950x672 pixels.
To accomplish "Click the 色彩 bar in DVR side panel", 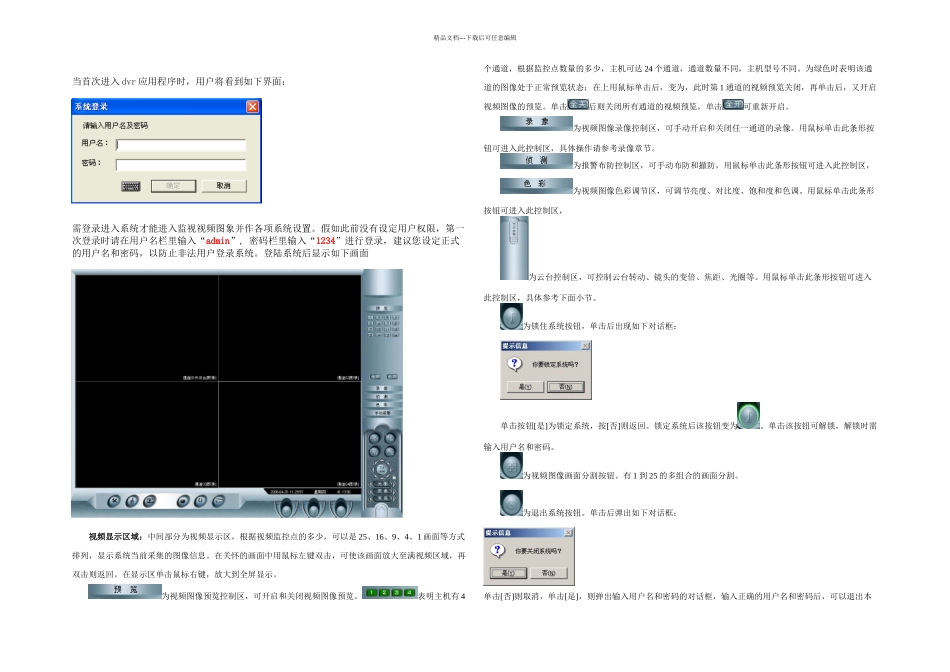I will (x=382, y=405).
